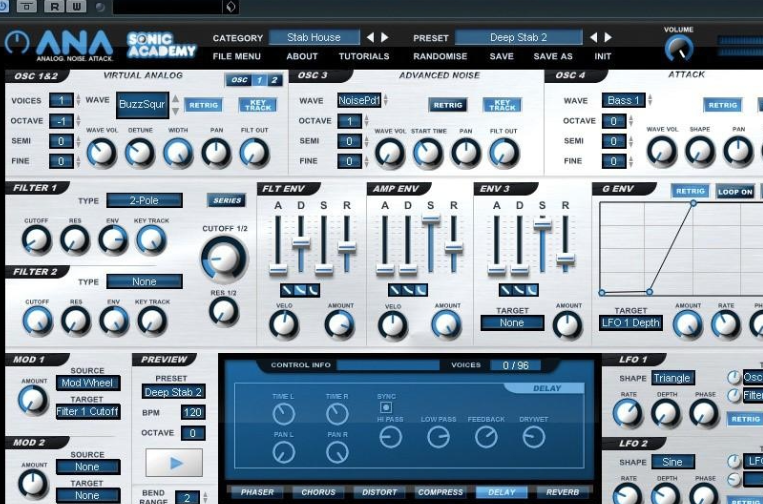This screenshot has height=504, width=763.
Task: Click the previous category arrow
Action: 370,38
